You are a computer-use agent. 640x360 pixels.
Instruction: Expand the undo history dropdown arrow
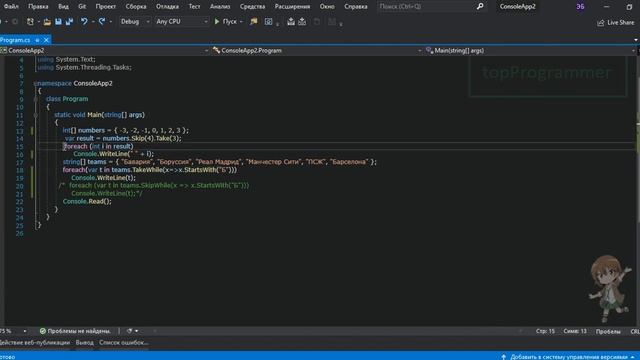pyautogui.click(x=93, y=22)
